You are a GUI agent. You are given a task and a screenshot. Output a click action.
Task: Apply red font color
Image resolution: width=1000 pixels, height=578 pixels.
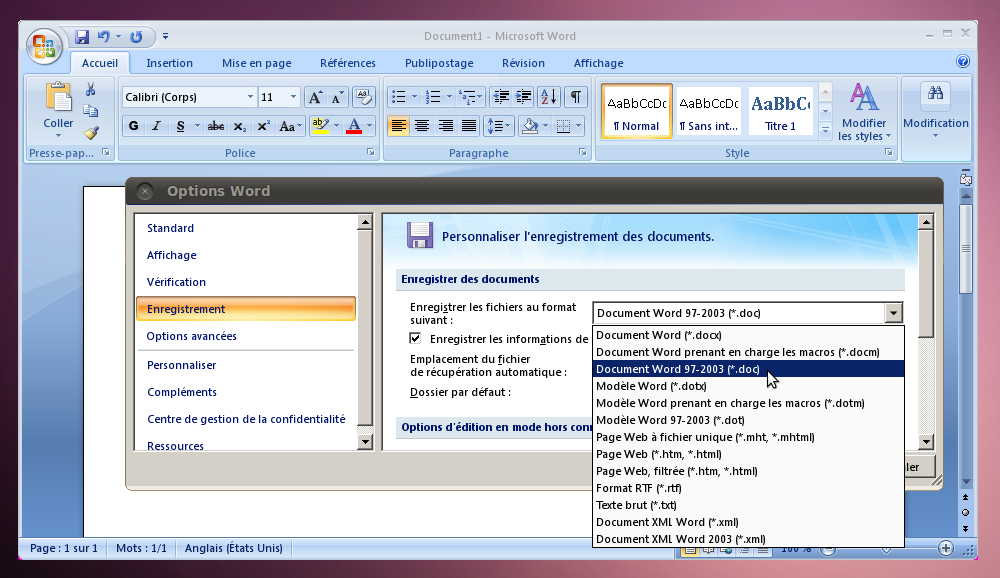(x=354, y=126)
